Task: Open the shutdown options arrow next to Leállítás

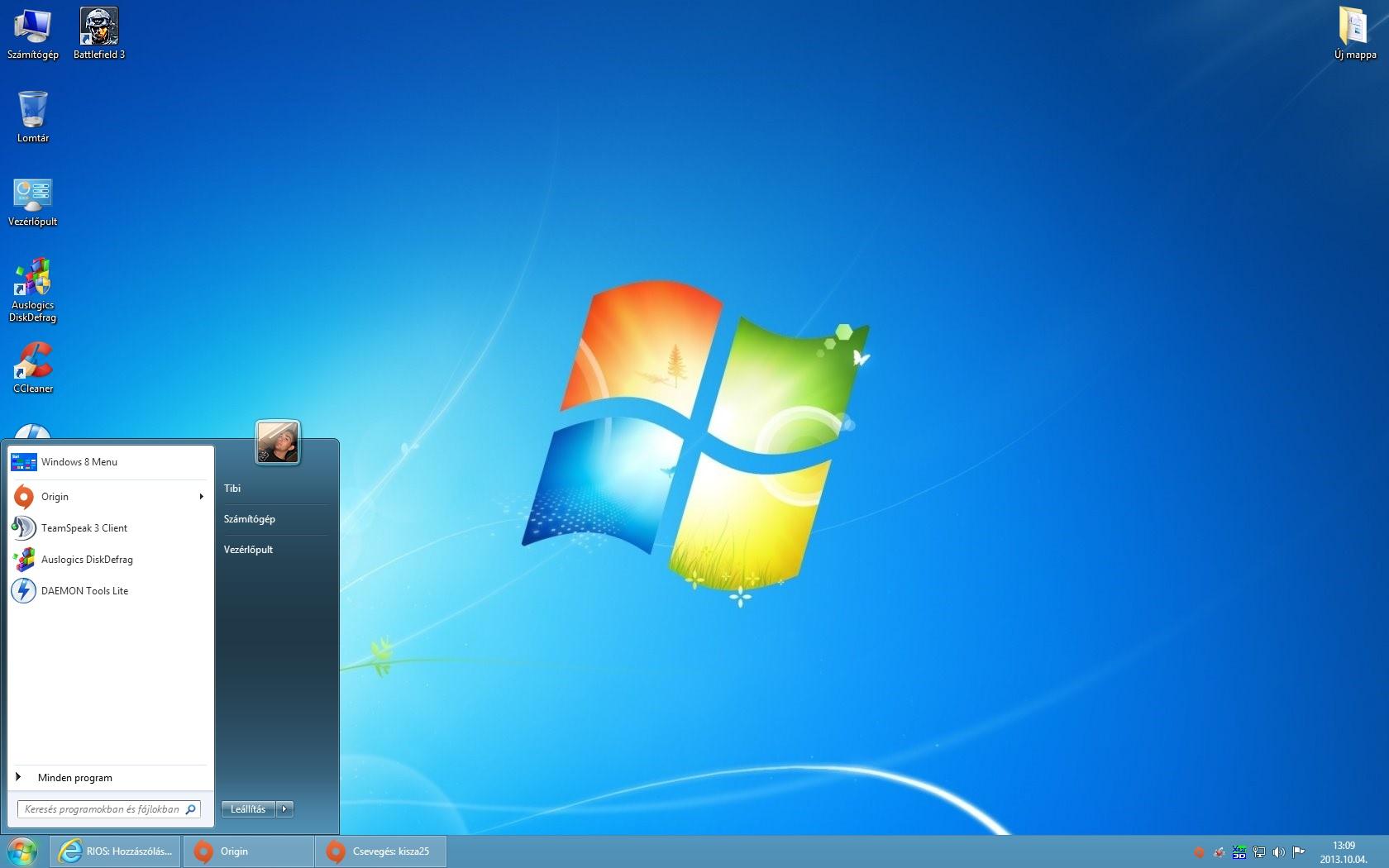Action: pyautogui.click(x=284, y=809)
